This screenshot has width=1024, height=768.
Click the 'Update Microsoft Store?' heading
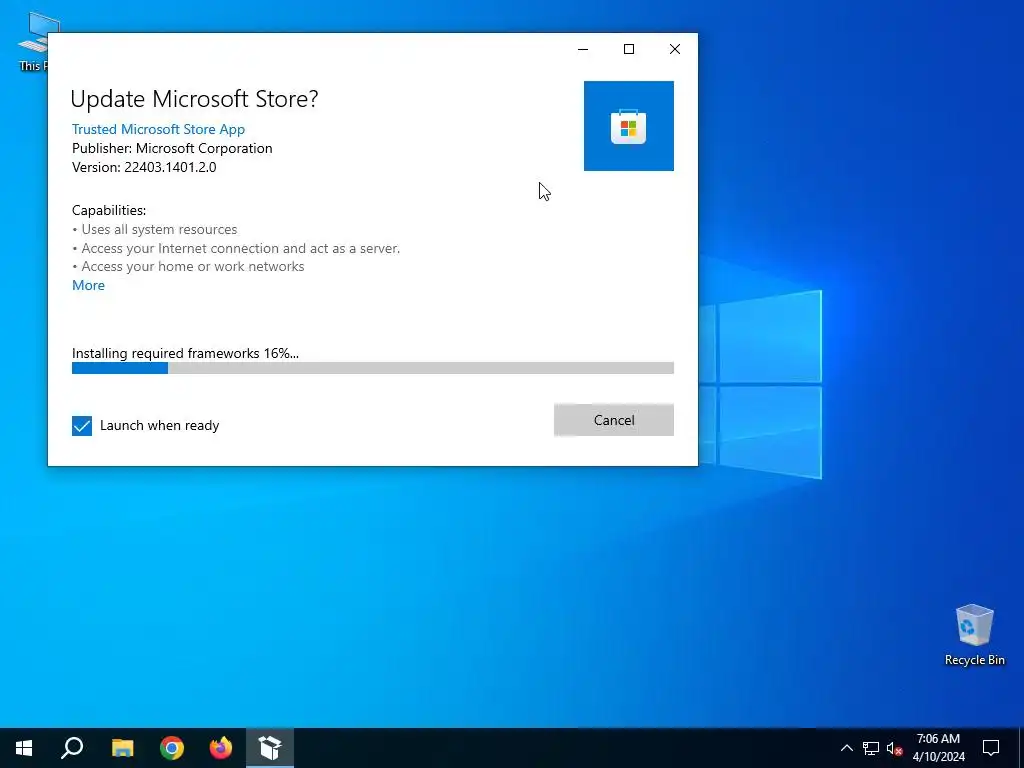click(x=194, y=99)
